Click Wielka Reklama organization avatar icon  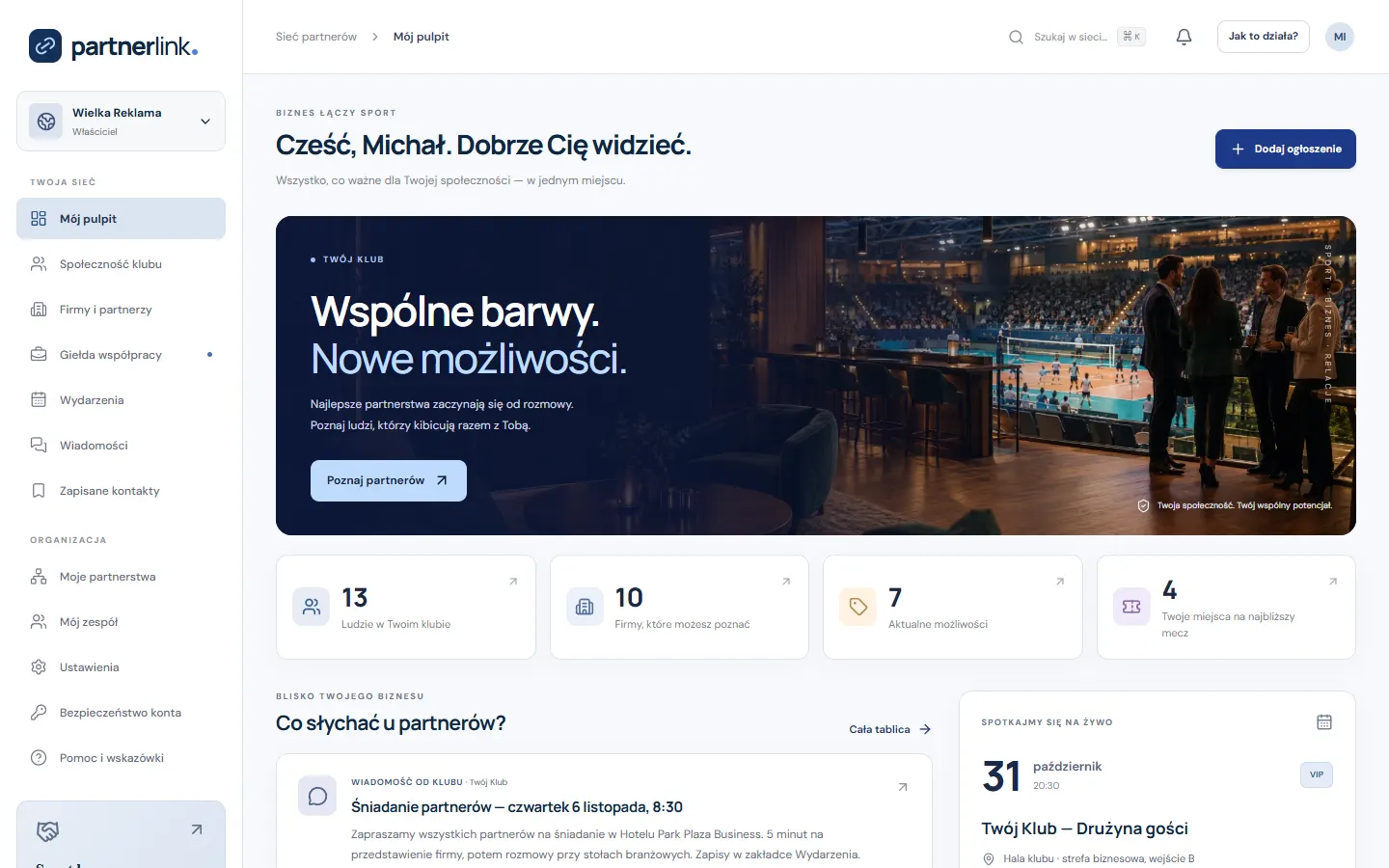[x=45, y=122]
